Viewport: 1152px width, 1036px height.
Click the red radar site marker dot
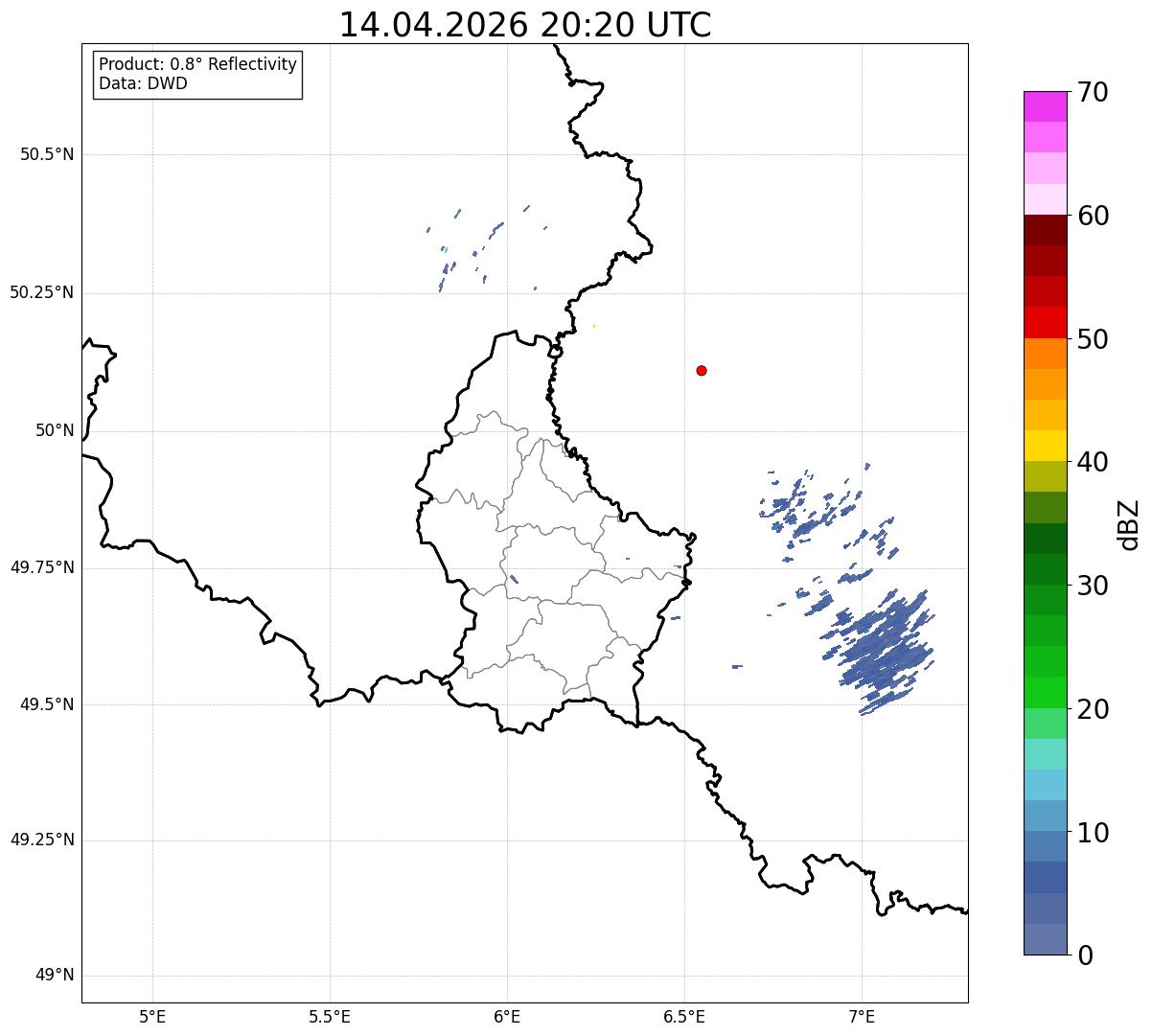coord(702,370)
